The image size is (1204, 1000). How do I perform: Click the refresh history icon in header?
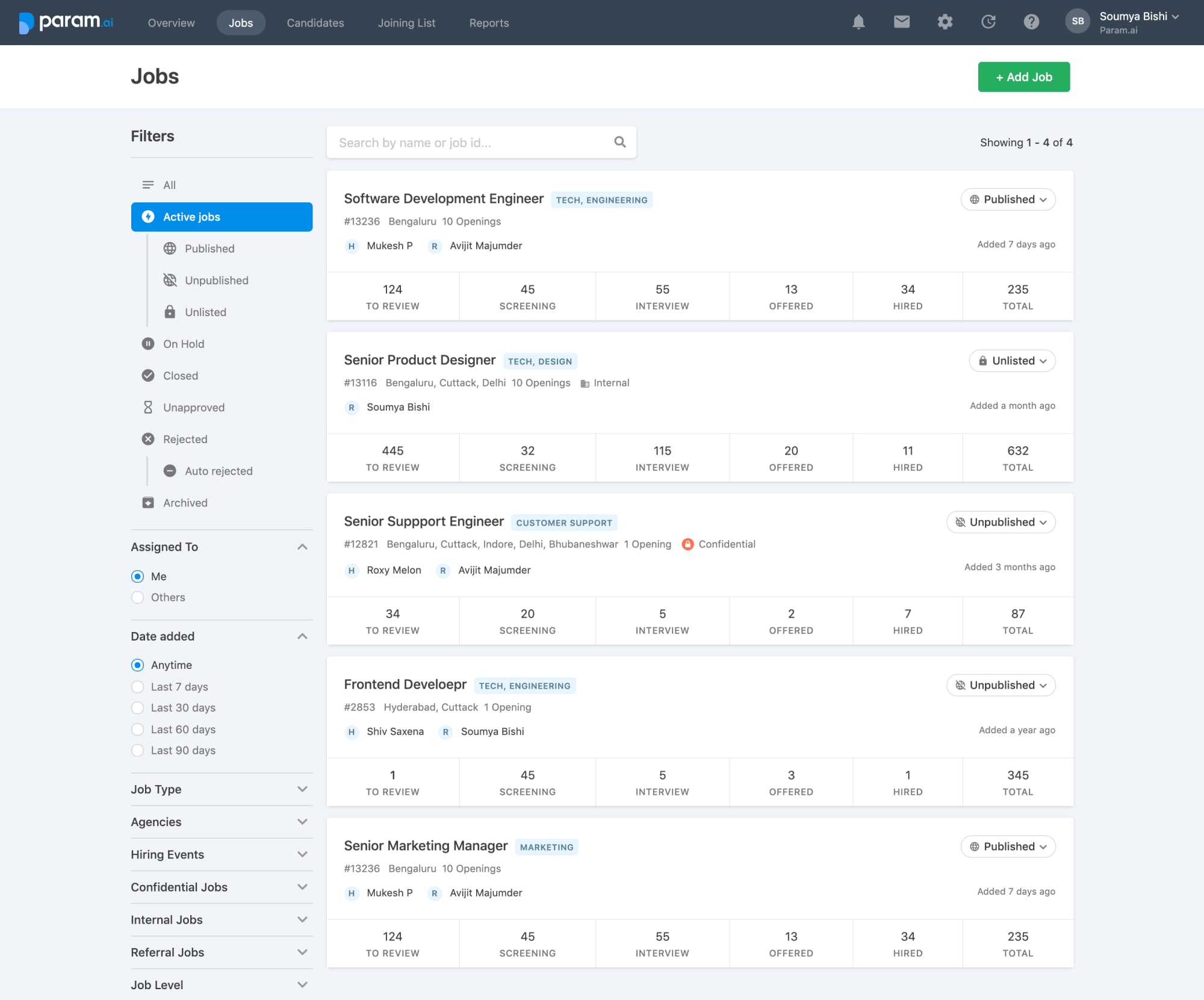[x=988, y=22]
